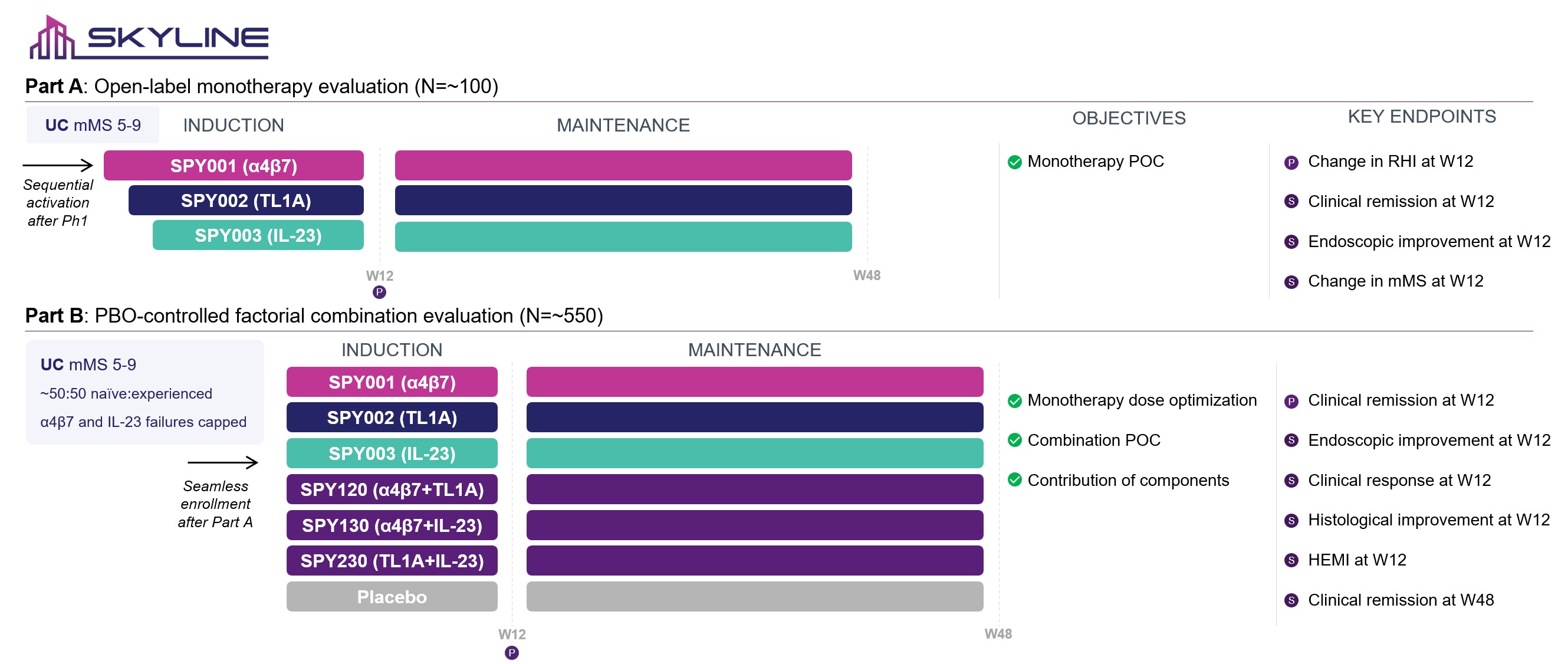
Task: Click green checkmark beside Monotherapy POC
Action: 1014,162
